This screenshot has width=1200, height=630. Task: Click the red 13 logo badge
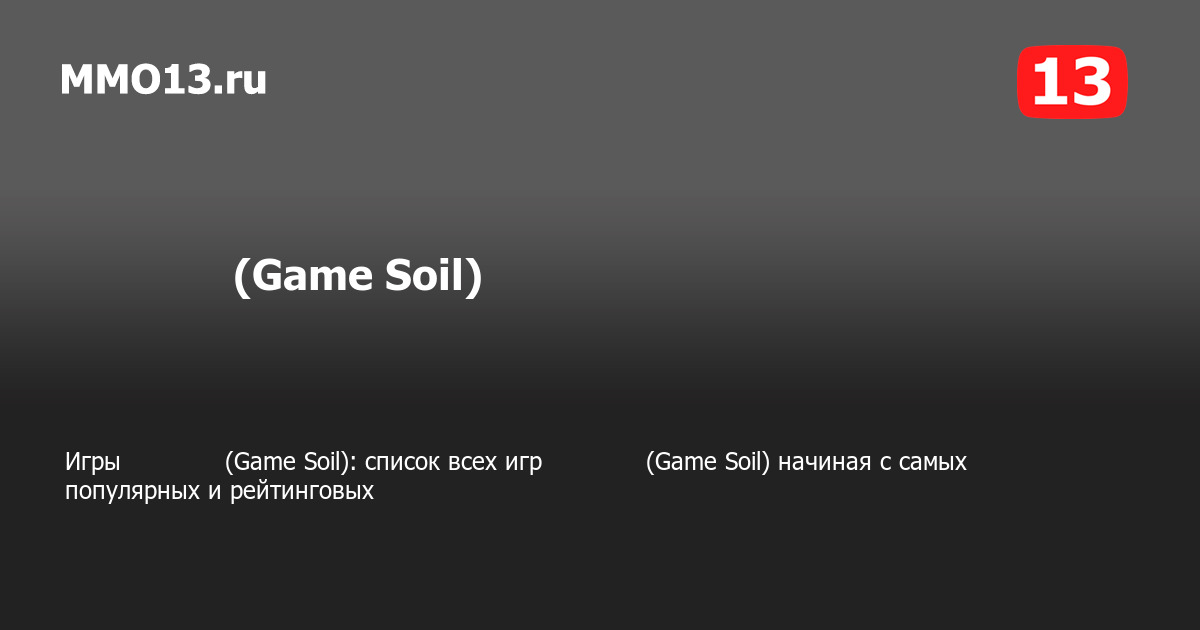click(x=1072, y=82)
